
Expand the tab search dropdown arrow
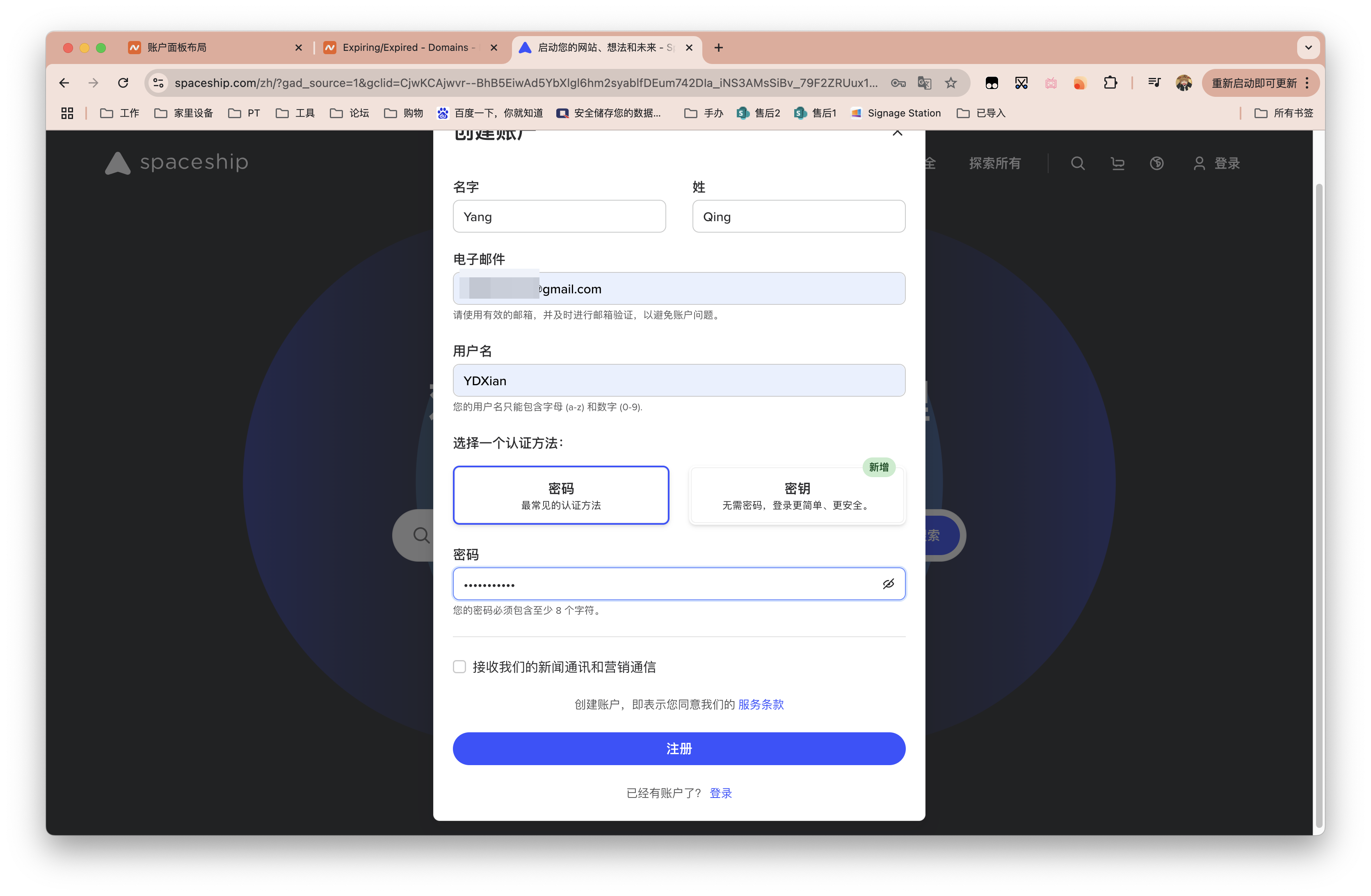click(x=1308, y=48)
